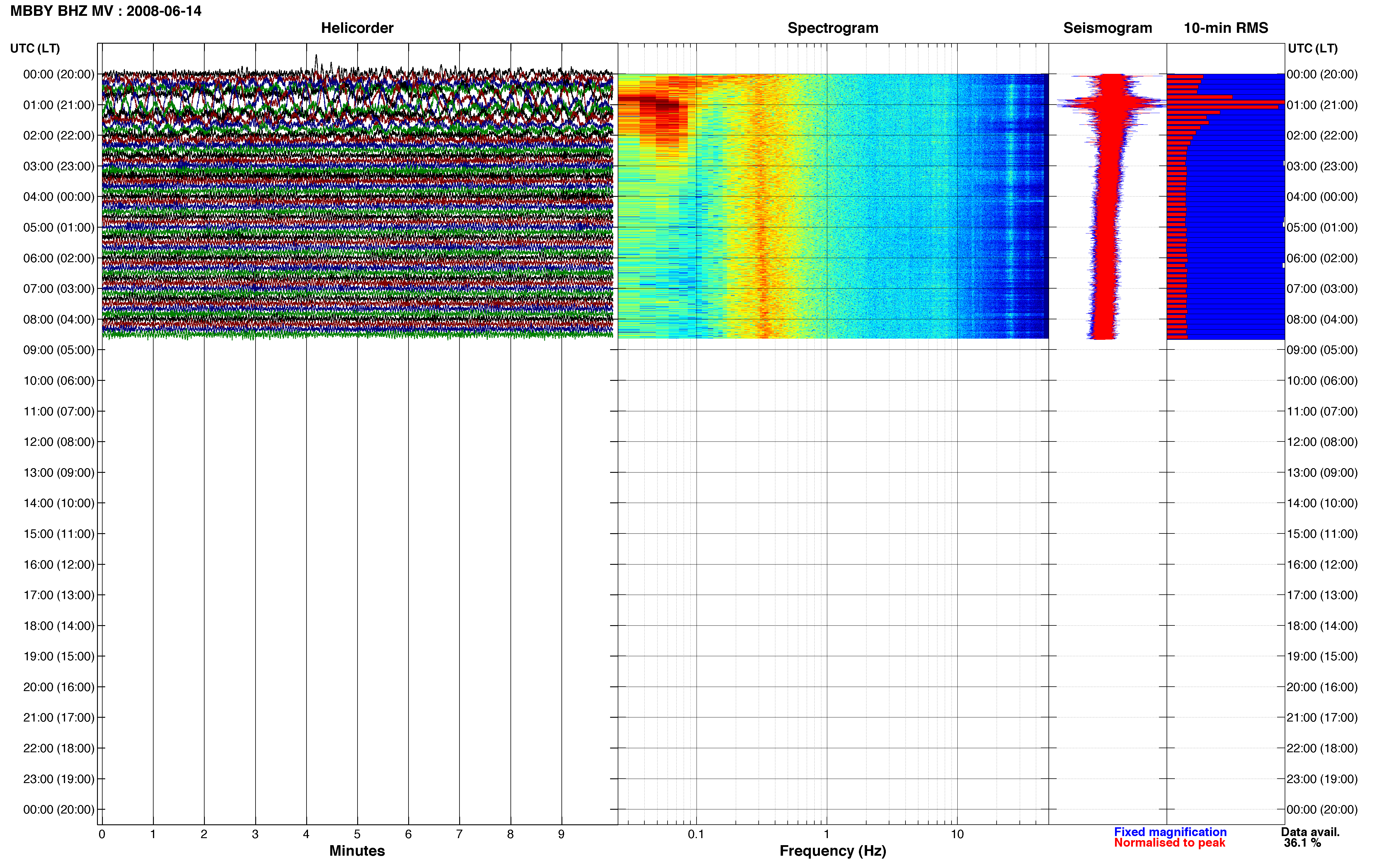Click '22:00 (18:00)' on the RMS time axis
1389x868 pixels.
click(x=1322, y=748)
